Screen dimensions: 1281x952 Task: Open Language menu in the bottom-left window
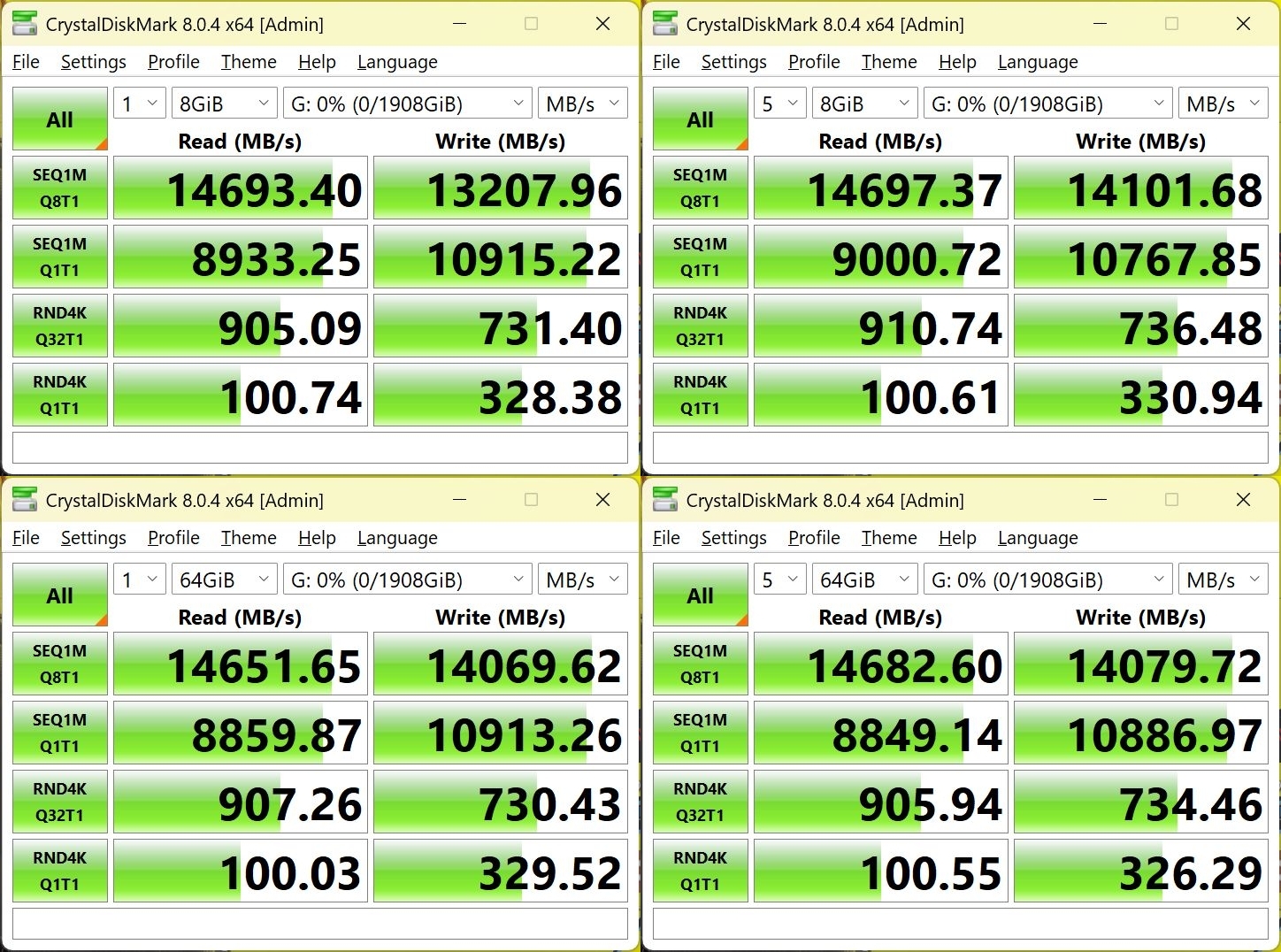397,538
